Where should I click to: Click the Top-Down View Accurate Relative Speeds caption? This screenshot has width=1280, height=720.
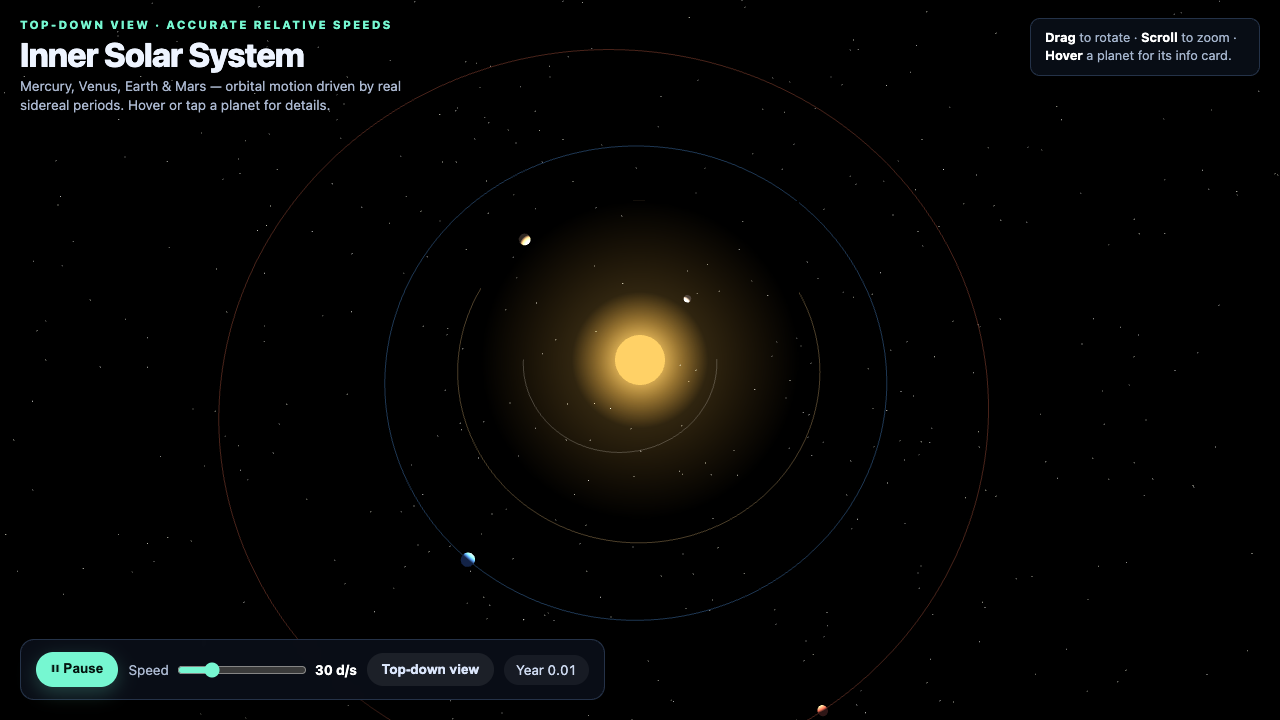(206, 25)
